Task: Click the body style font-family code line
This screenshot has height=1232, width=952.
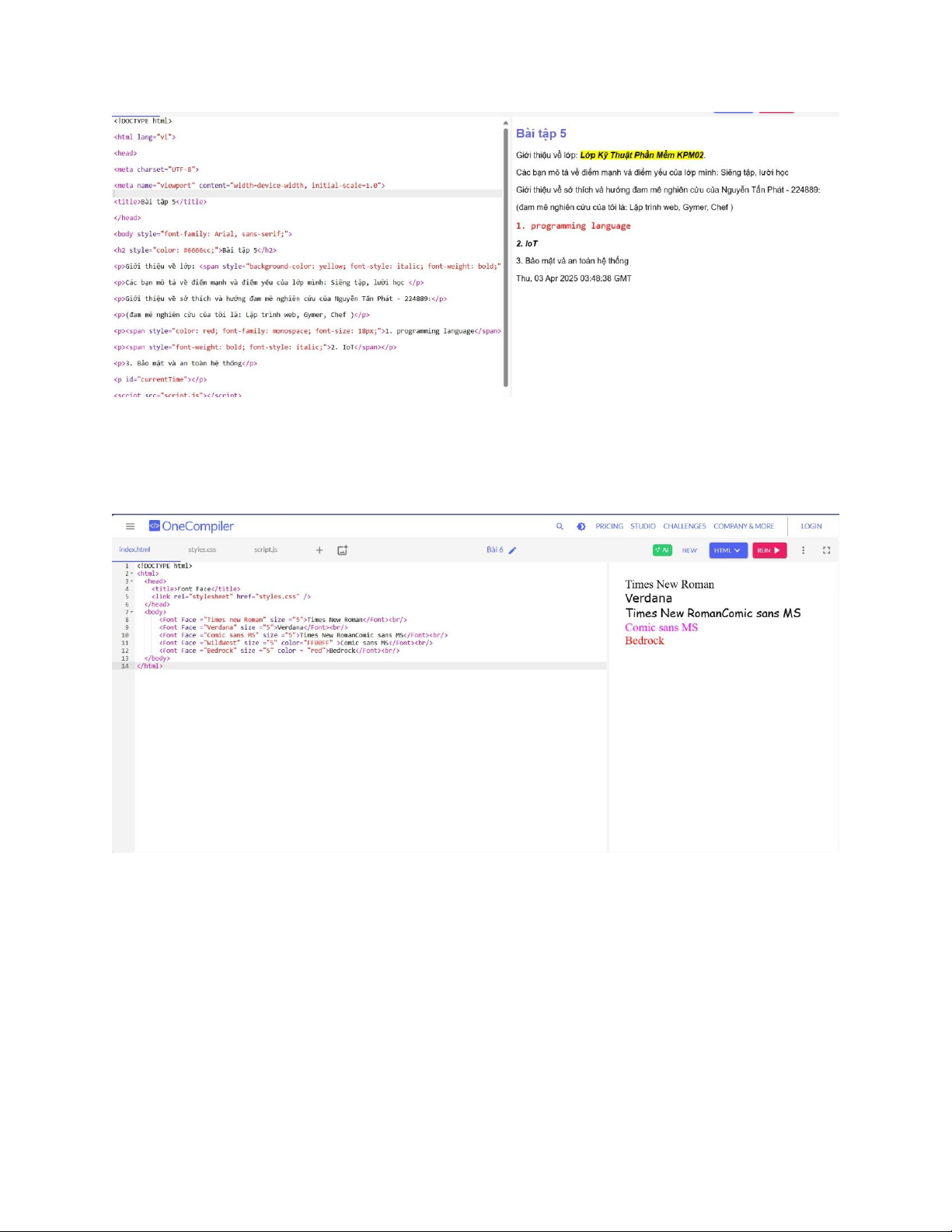Action: [203, 234]
